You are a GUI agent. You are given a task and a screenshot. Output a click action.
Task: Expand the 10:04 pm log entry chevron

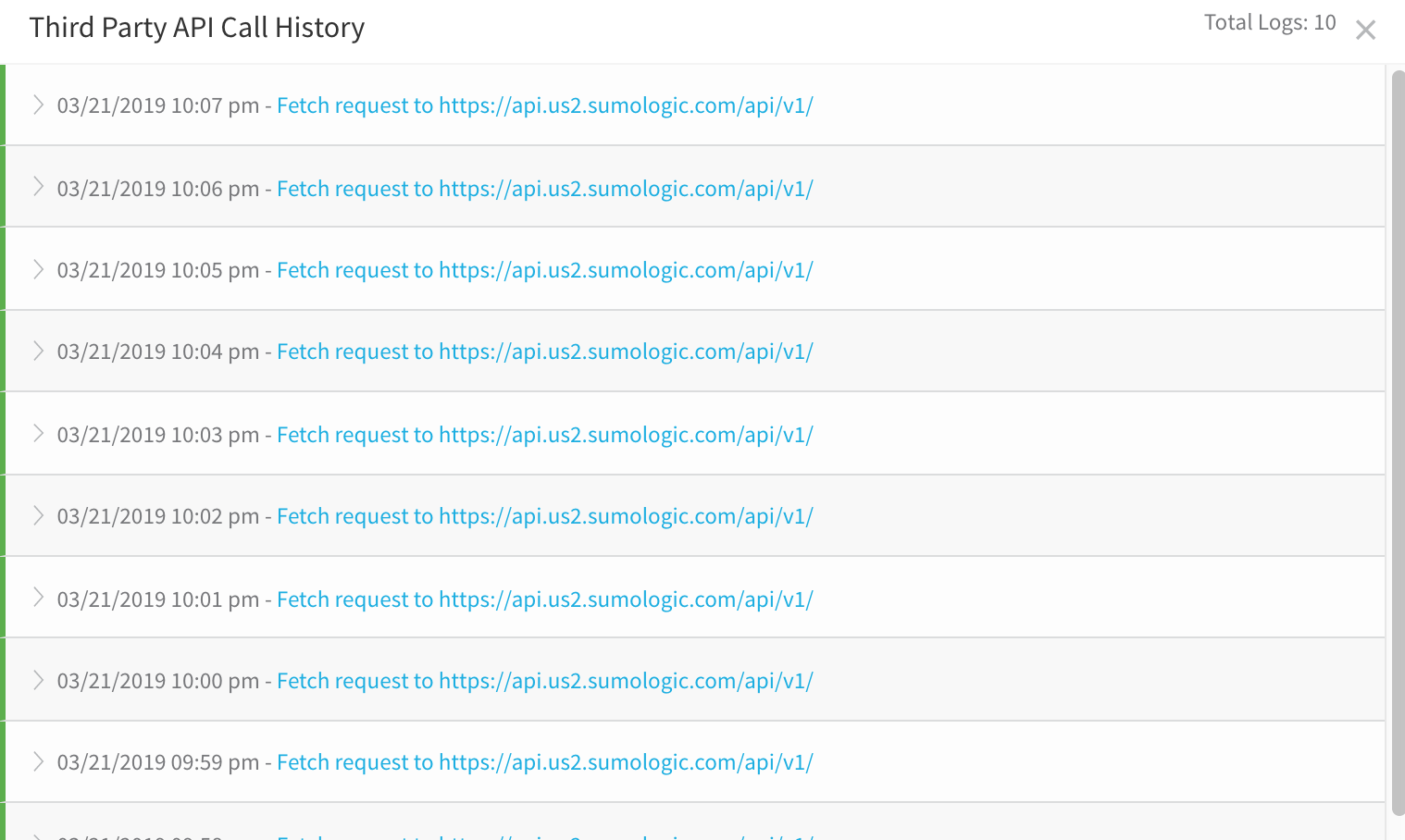coord(38,351)
